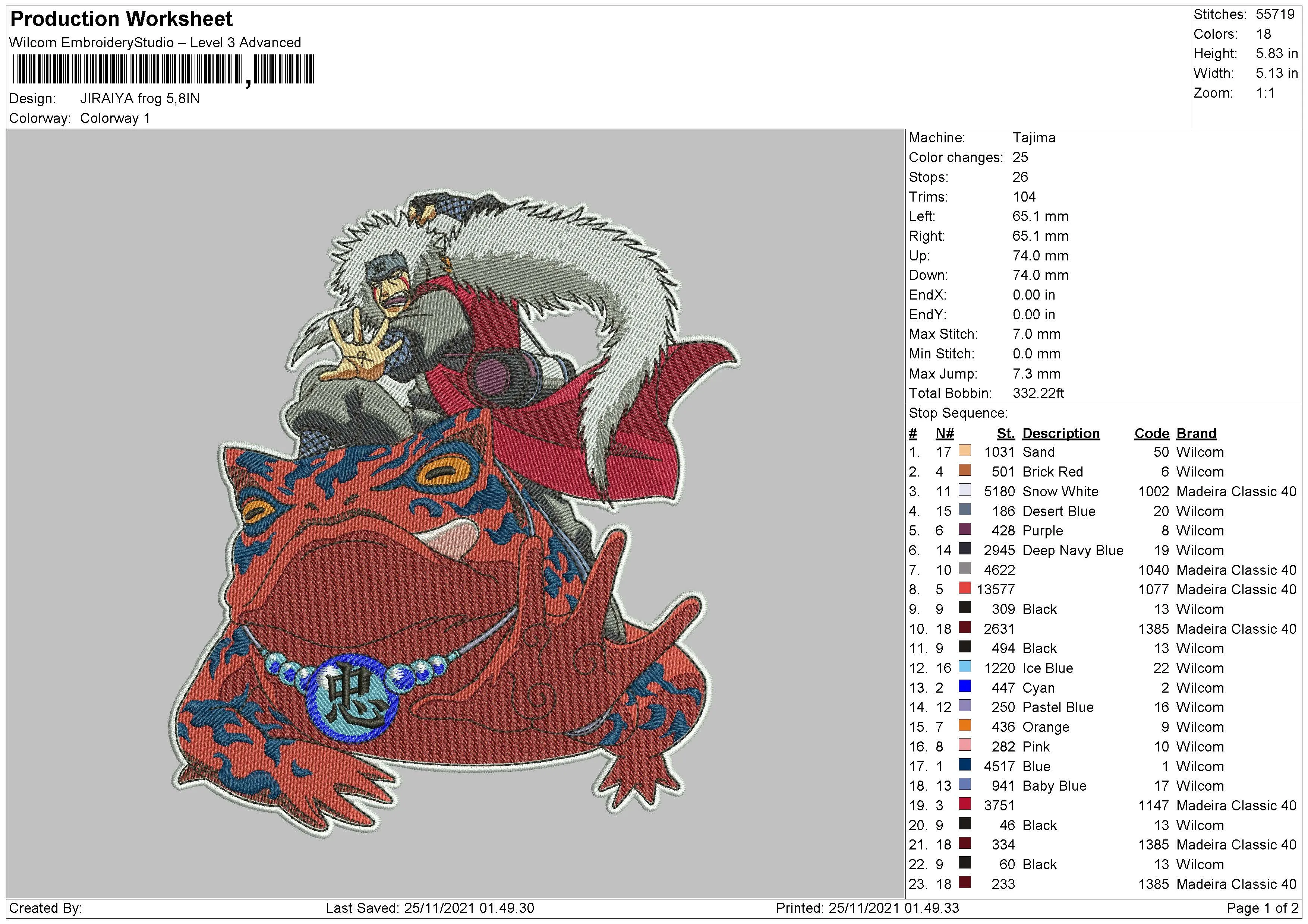Click the Total Bobbin value '332.22ft'

1038,393
